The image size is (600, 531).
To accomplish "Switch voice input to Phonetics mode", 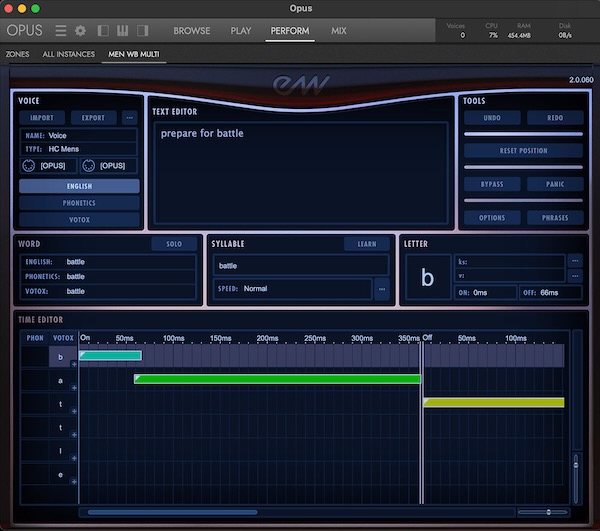I will [79, 203].
